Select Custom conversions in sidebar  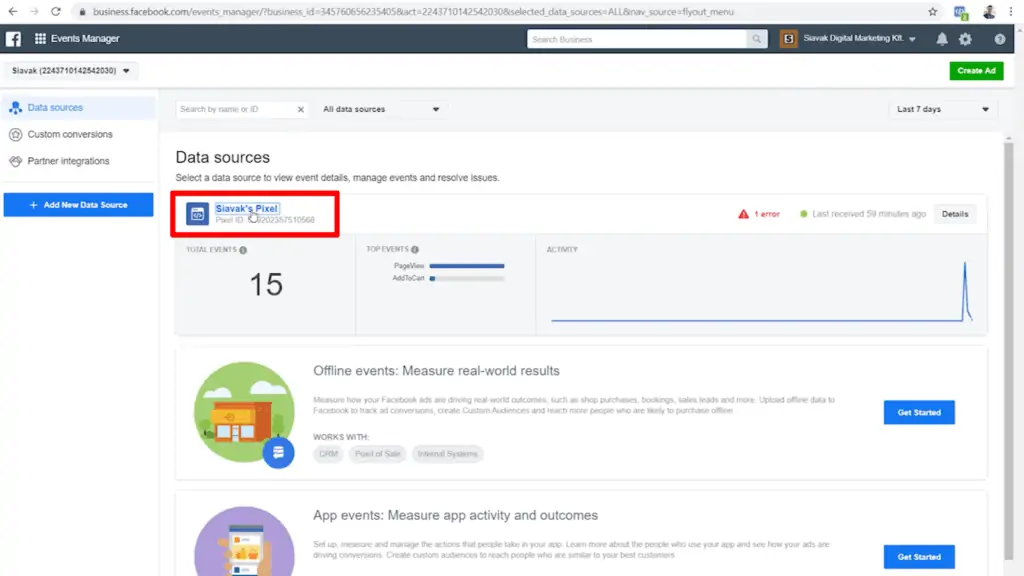(70, 134)
